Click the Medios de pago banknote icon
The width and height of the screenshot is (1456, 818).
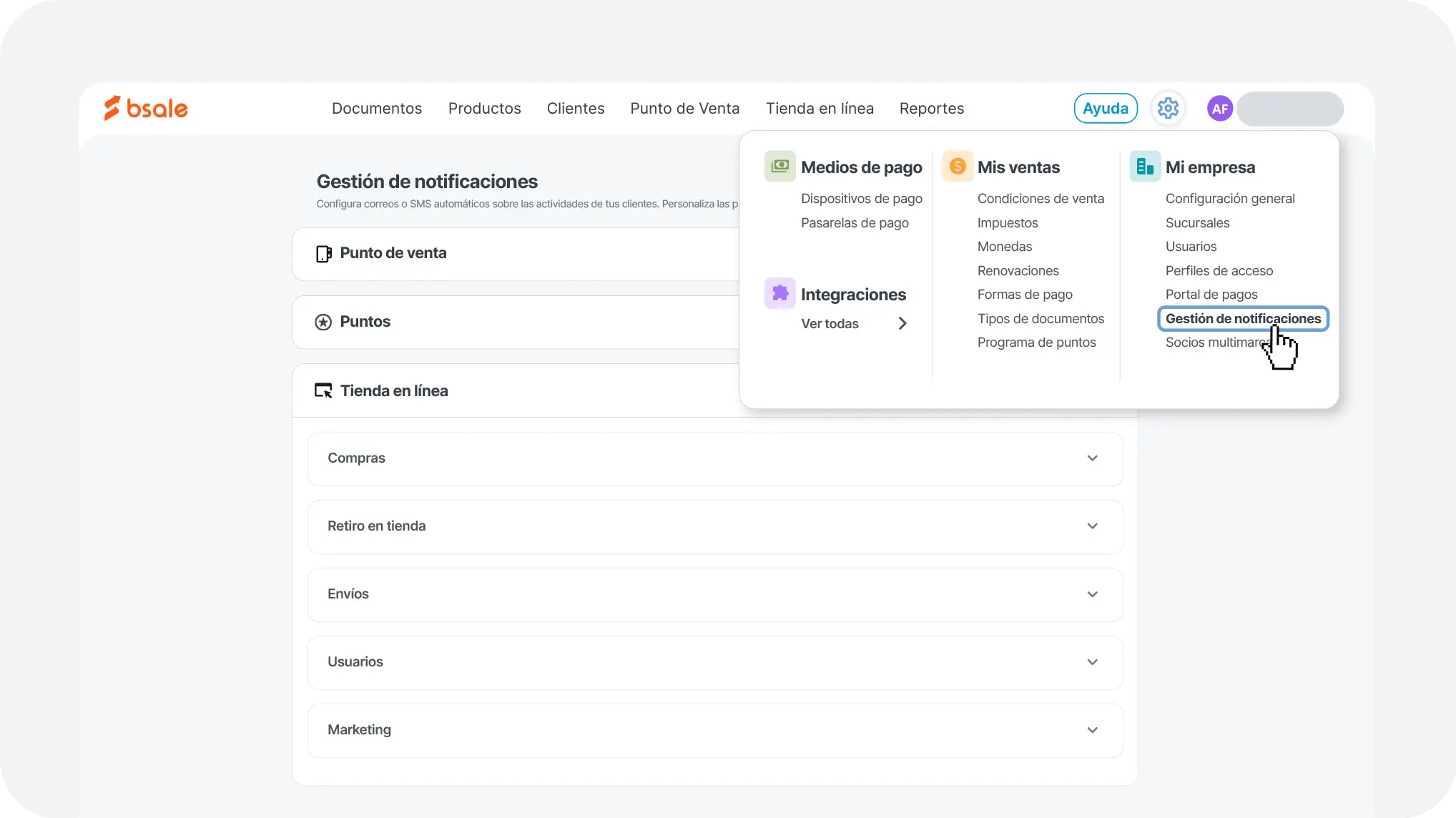[x=779, y=167]
